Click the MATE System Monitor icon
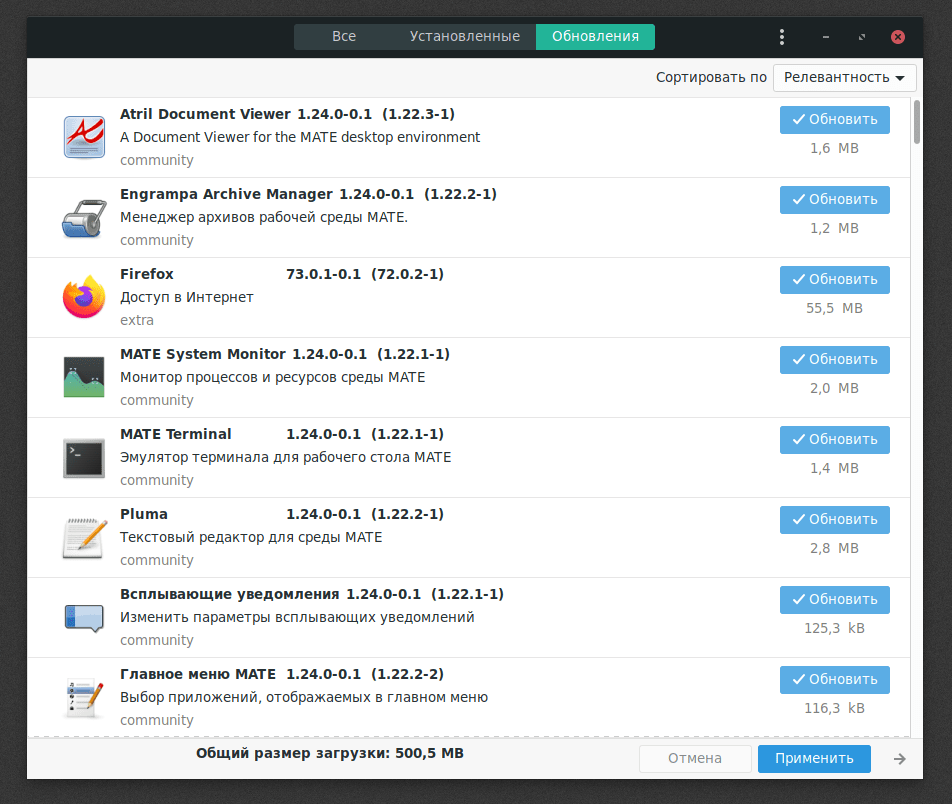The height and width of the screenshot is (804, 952). pos(84,378)
